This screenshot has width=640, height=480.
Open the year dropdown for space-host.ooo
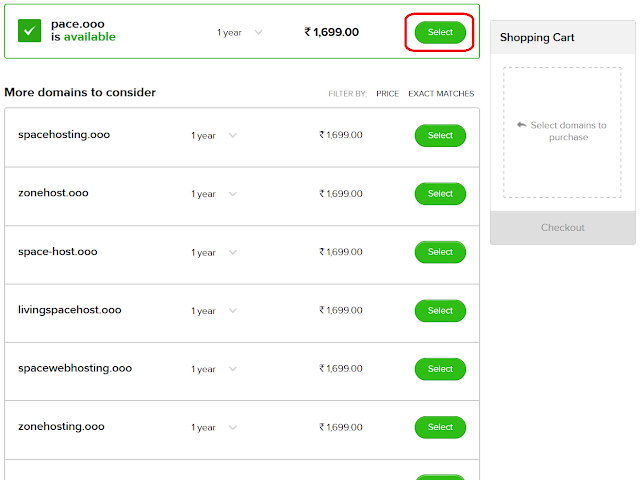coord(214,252)
